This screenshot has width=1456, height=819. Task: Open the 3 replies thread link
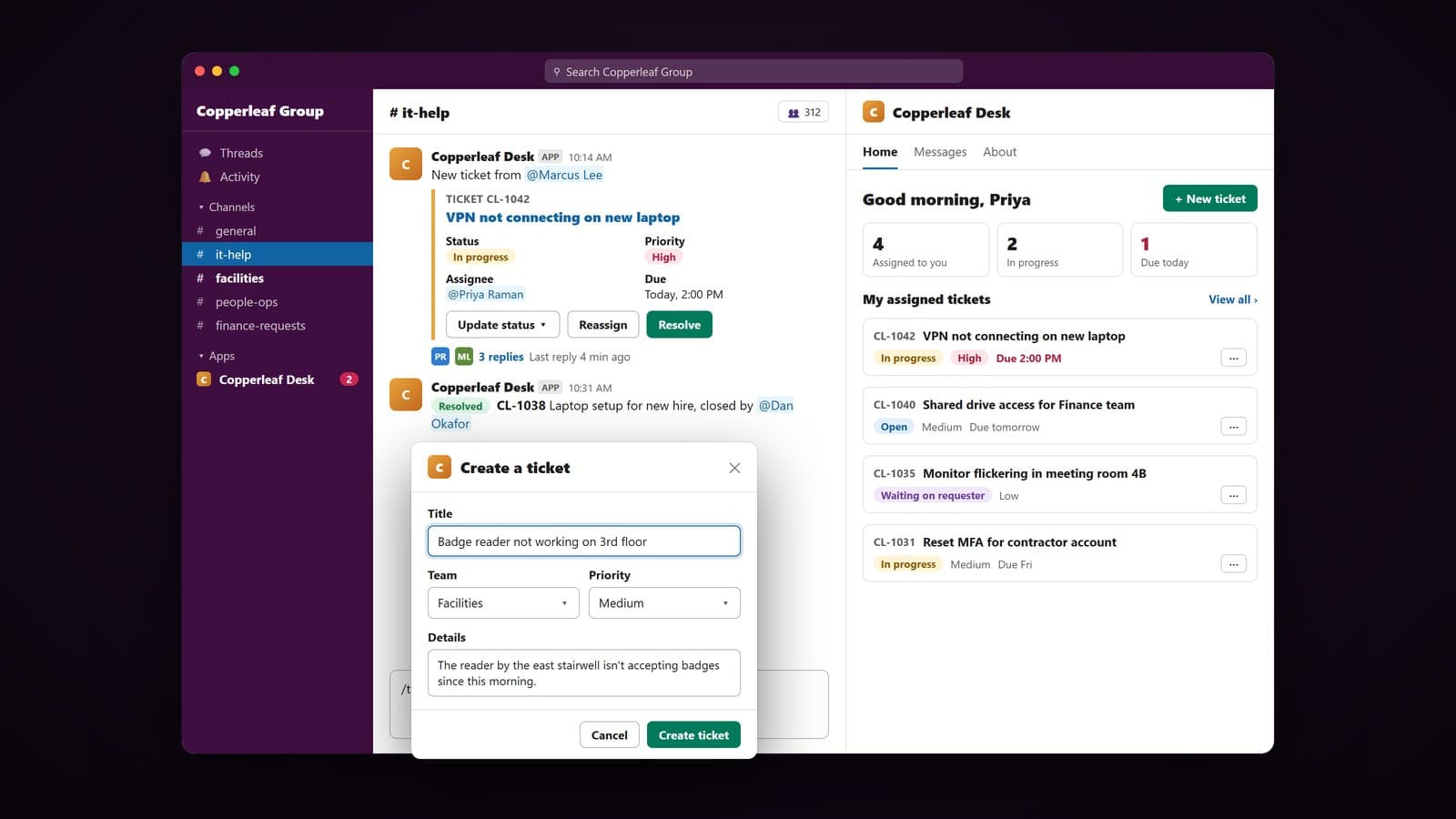[x=501, y=357]
